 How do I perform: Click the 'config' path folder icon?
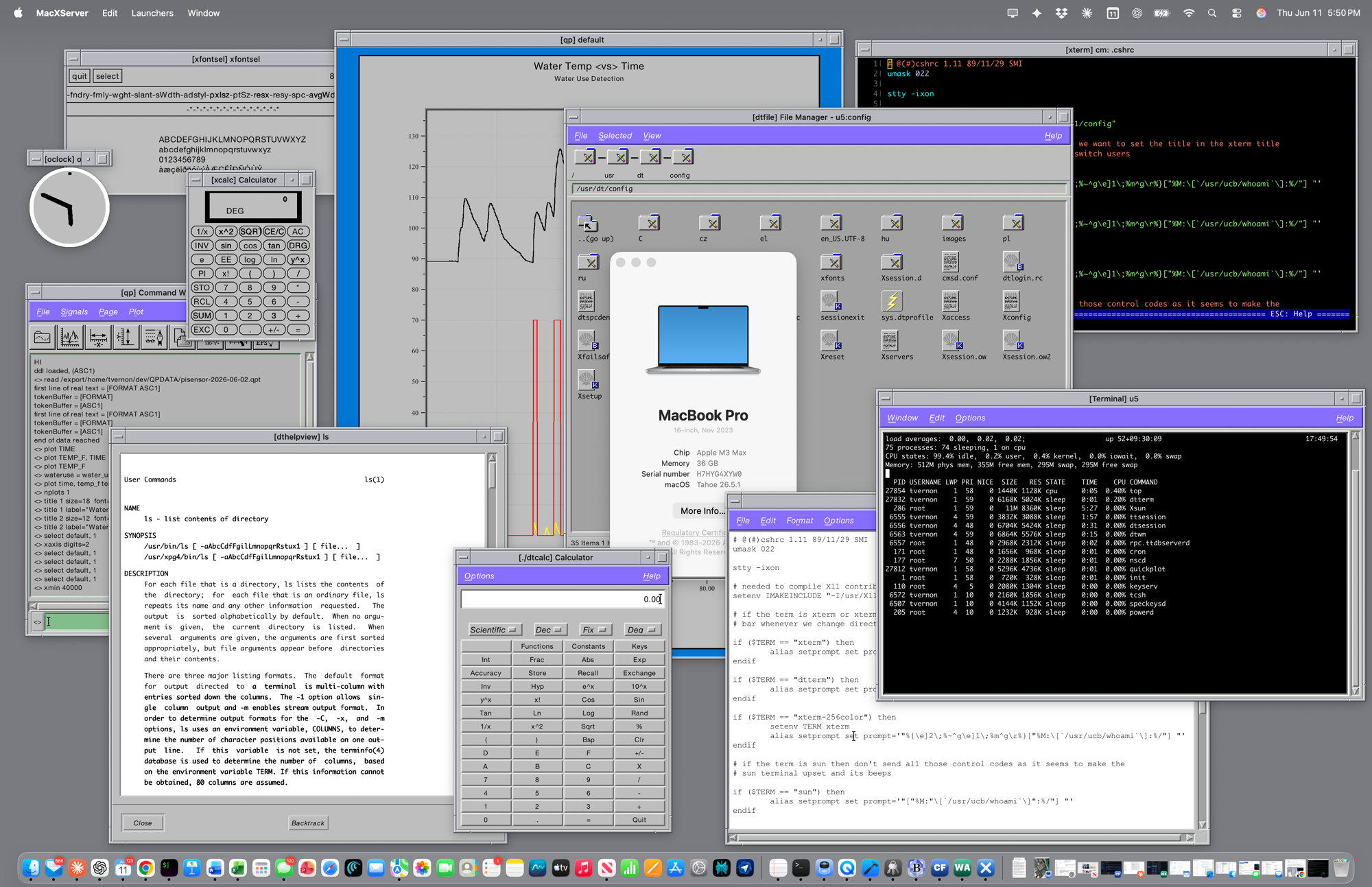click(x=683, y=157)
